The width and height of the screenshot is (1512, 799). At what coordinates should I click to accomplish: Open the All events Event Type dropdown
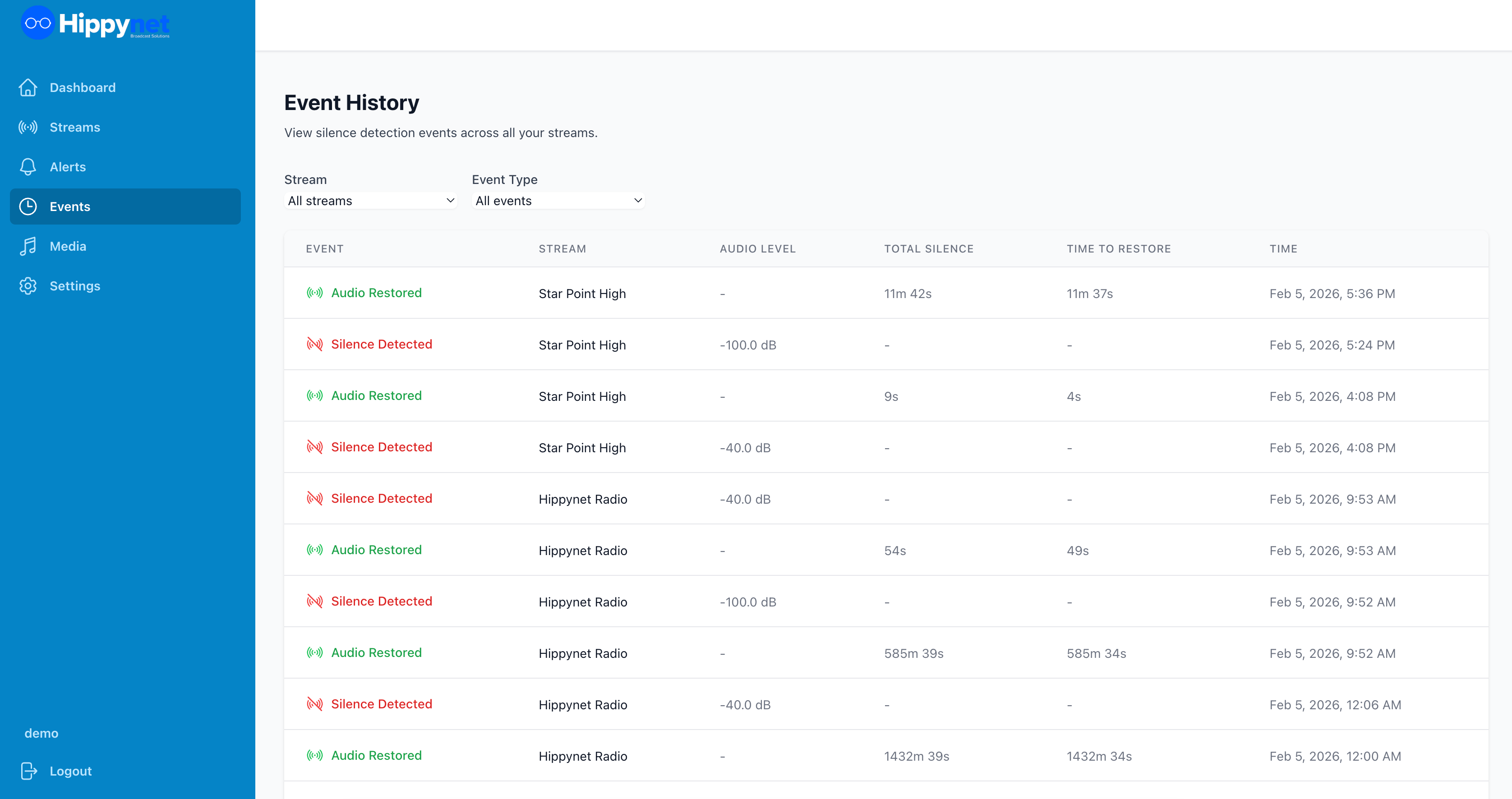coord(558,201)
